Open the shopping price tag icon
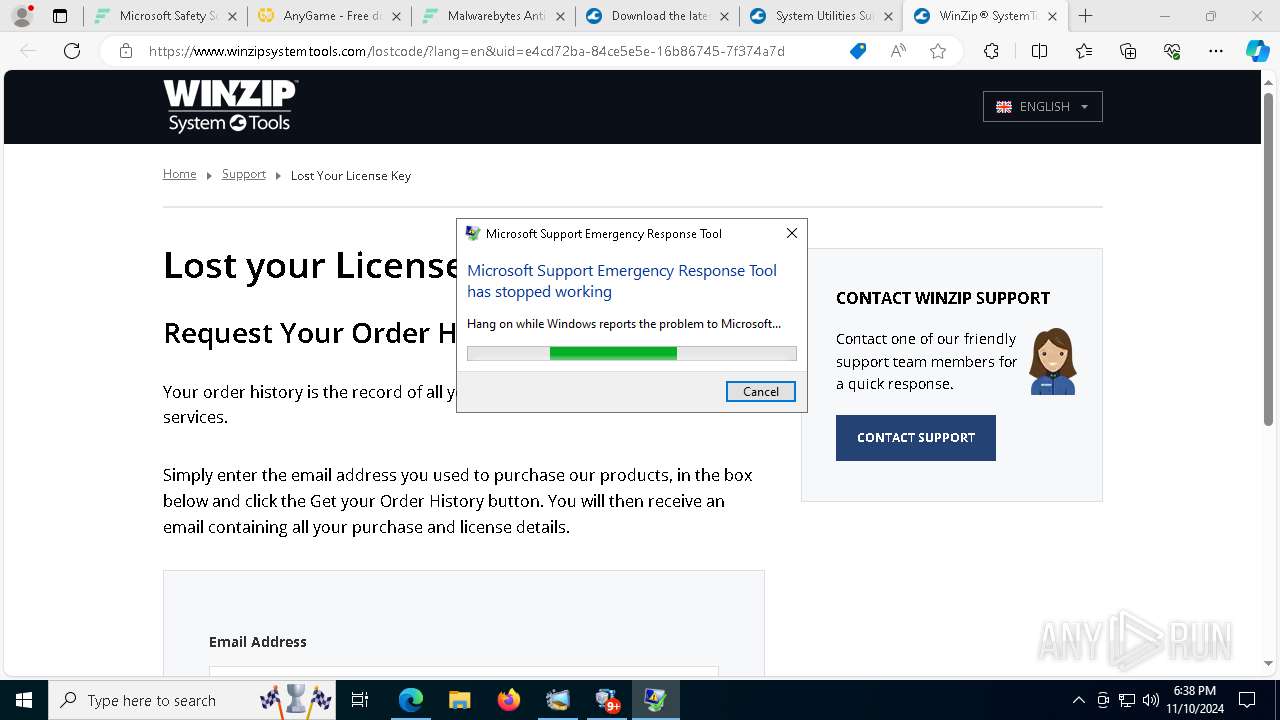The height and width of the screenshot is (720, 1280). pyautogui.click(x=857, y=51)
